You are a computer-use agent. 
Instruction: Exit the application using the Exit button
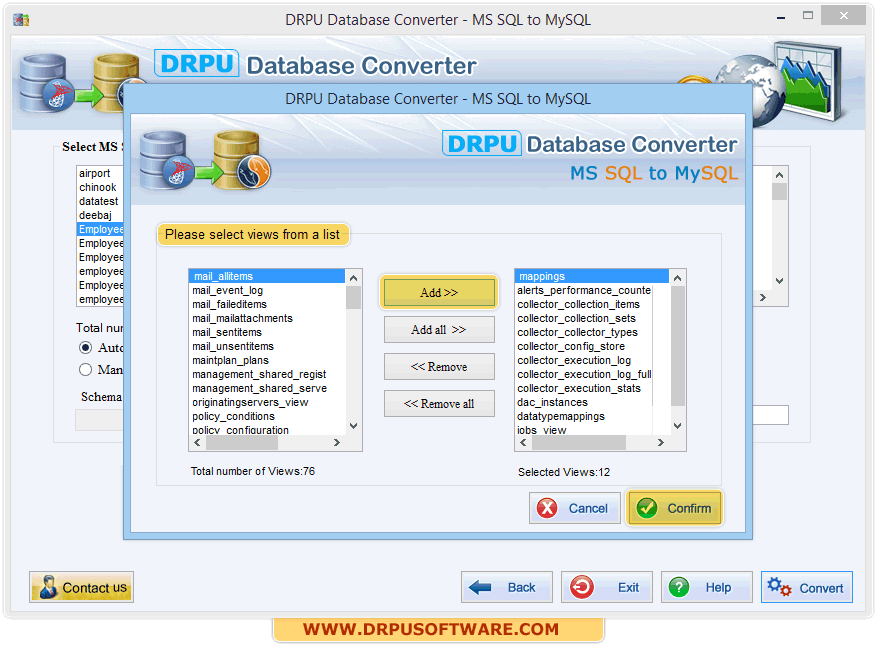click(607, 587)
